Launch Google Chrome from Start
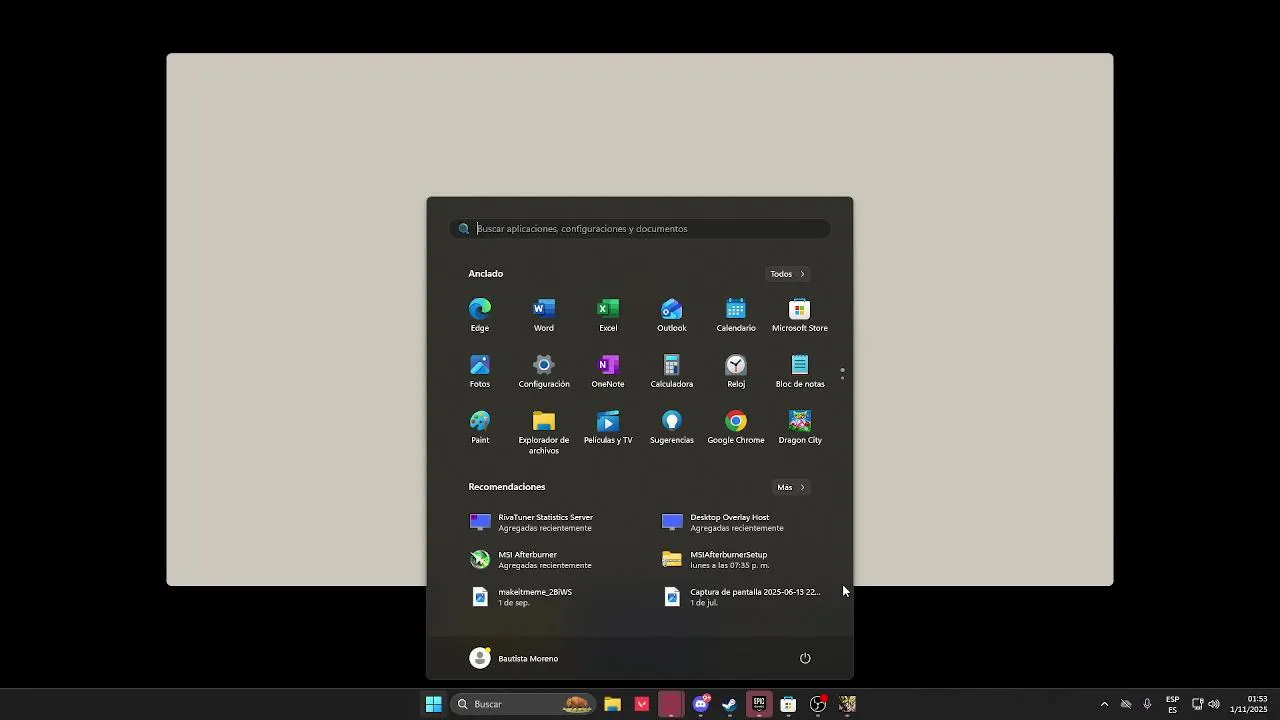Screen dimensions: 1280x720 point(736,426)
